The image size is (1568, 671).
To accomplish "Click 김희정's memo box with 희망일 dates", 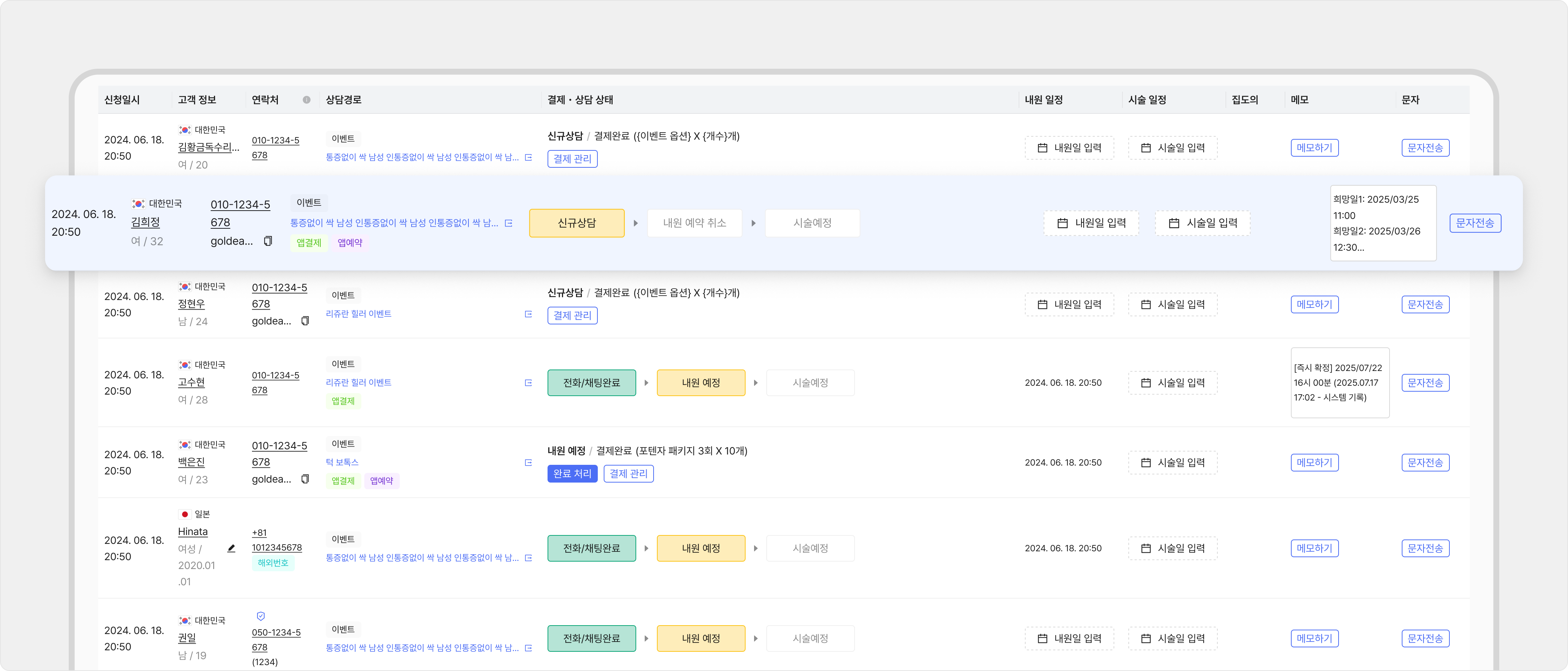I will 1383,224.
